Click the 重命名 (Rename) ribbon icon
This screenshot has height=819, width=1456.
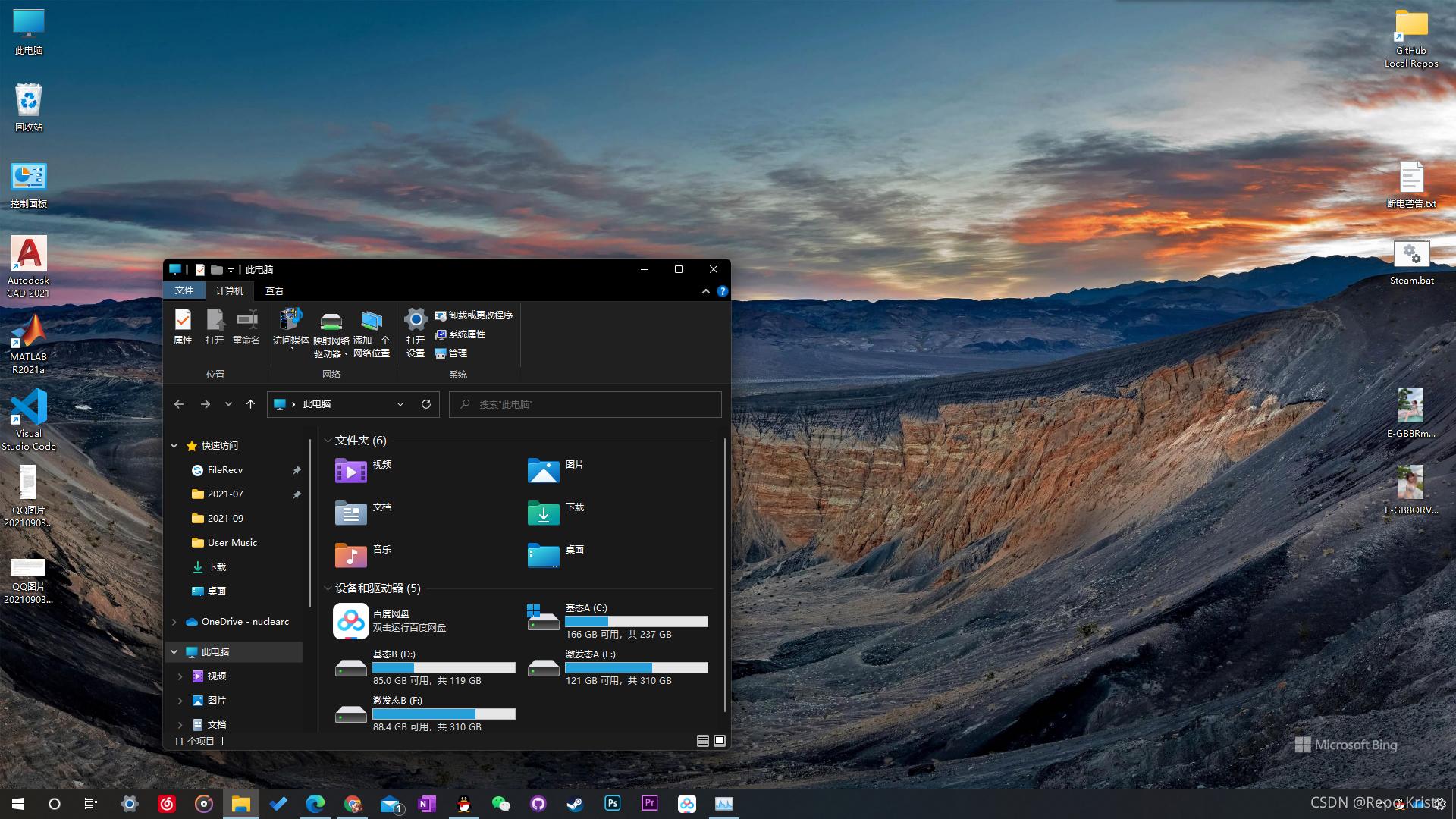(x=246, y=327)
